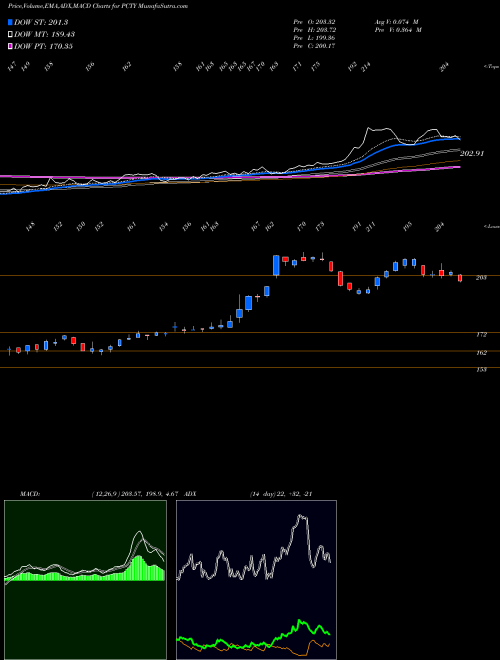This screenshot has width=500, height=660.
Task: Click the 211 value in the Lows row
Action: tap(370, 227)
